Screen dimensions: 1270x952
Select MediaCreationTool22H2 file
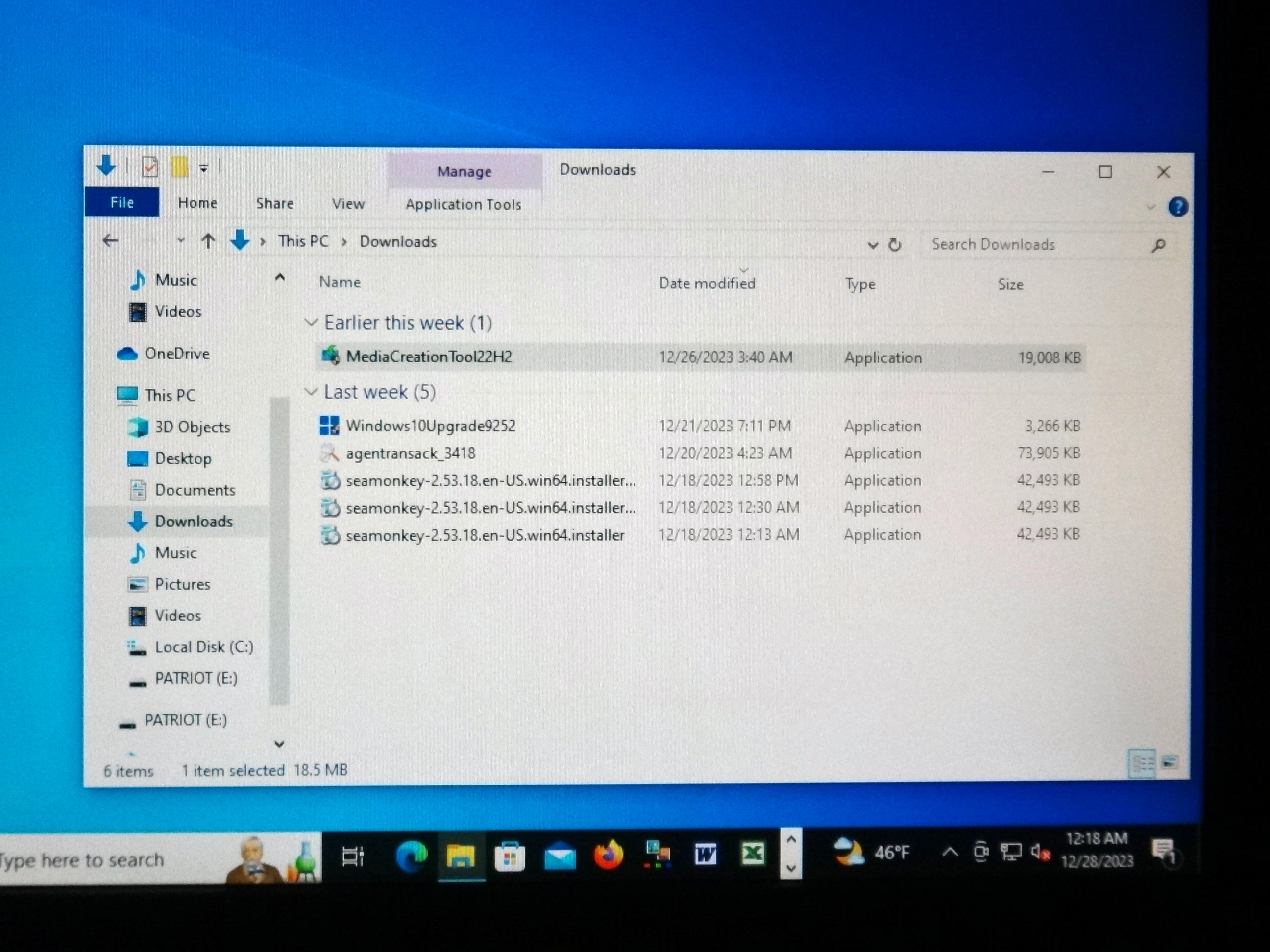(700, 357)
